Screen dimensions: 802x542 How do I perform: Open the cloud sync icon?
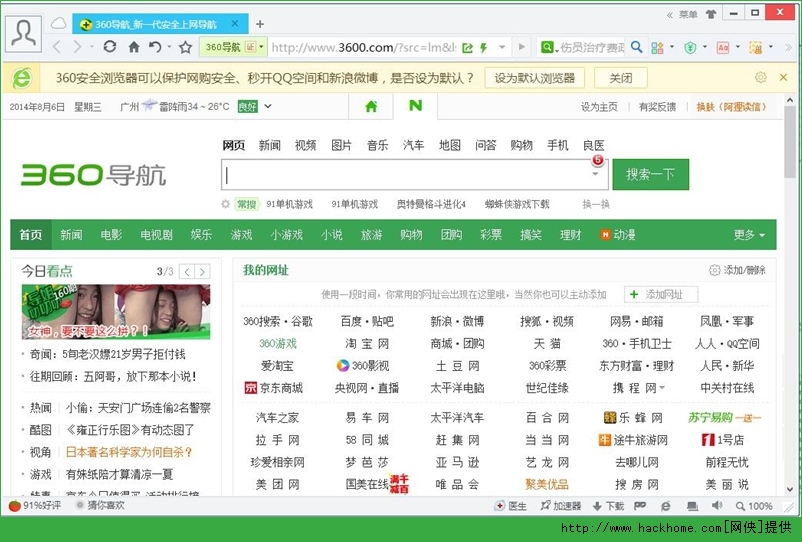point(59,23)
